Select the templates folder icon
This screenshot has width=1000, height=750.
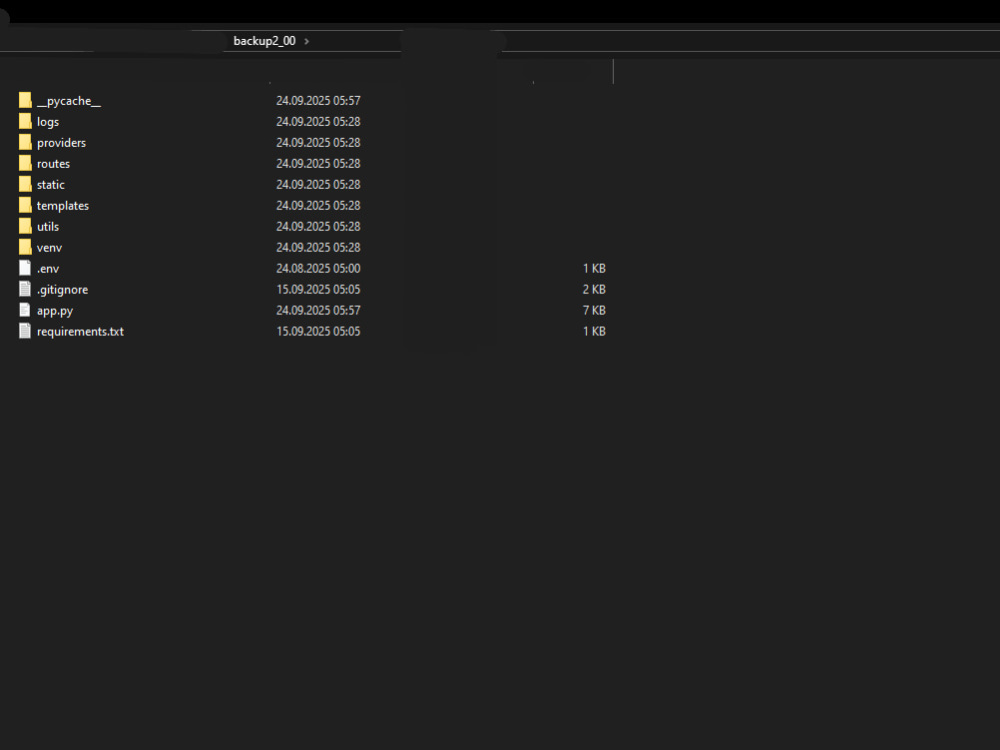(25, 205)
